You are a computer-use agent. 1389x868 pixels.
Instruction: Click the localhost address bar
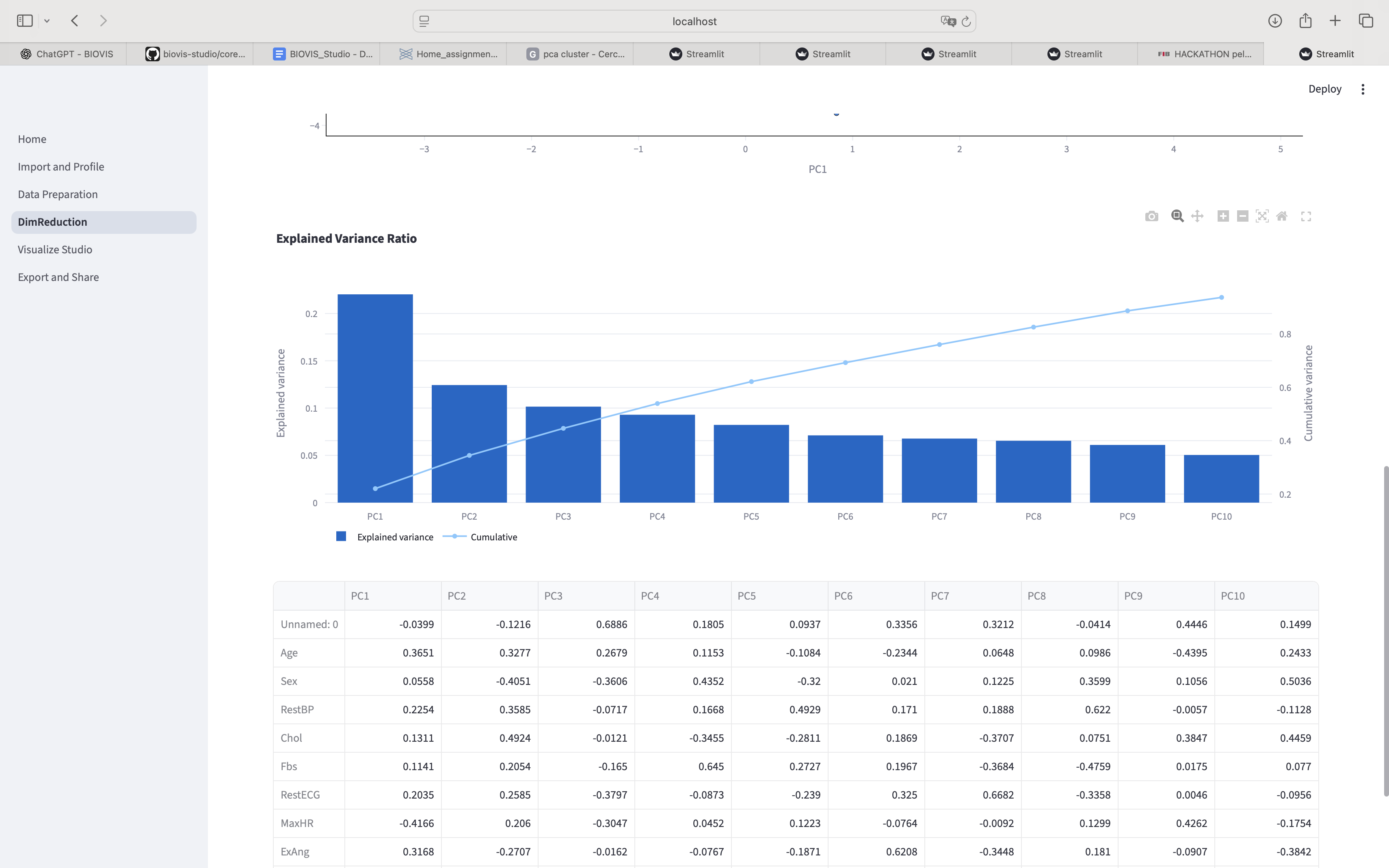pyautogui.click(x=694, y=21)
